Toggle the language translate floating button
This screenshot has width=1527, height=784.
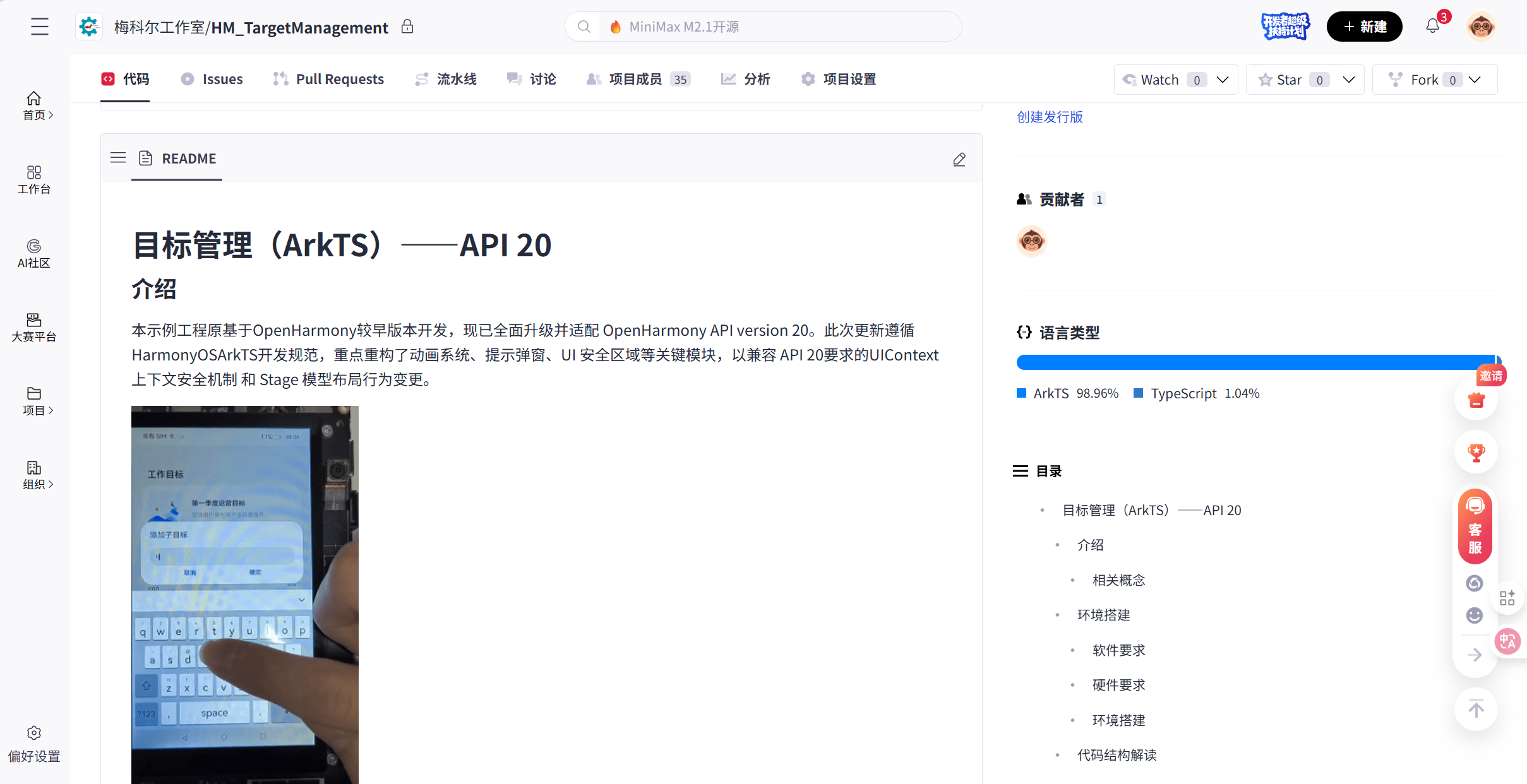[x=1508, y=642]
